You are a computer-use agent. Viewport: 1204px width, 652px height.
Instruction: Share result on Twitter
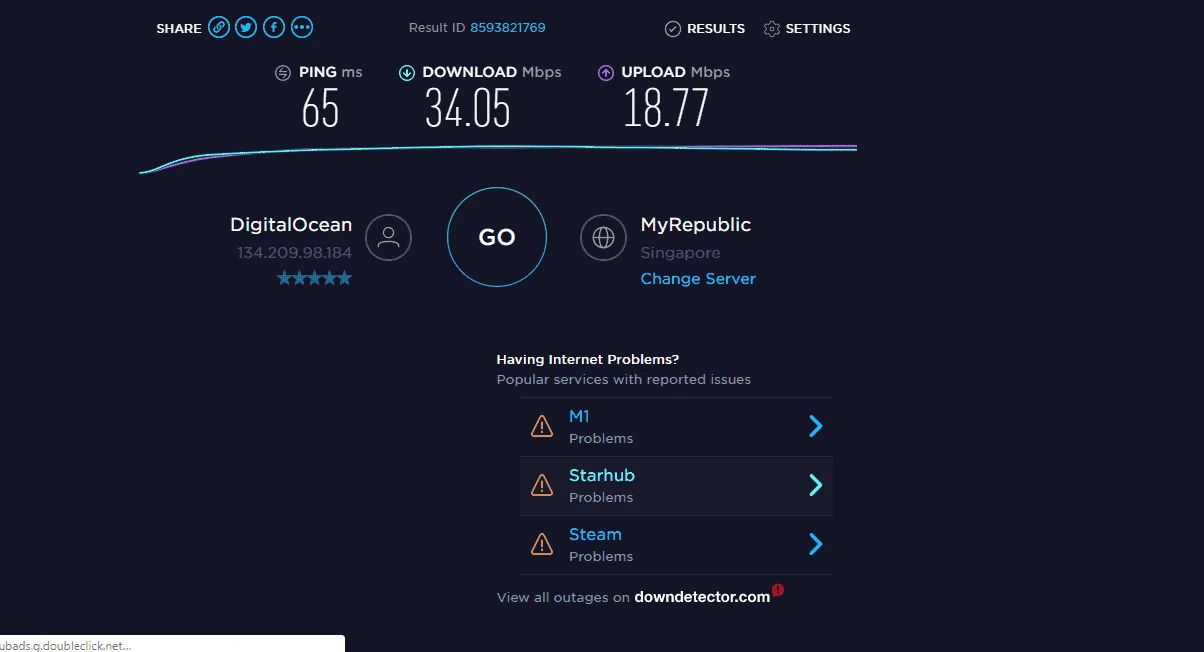pyautogui.click(x=246, y=28)
